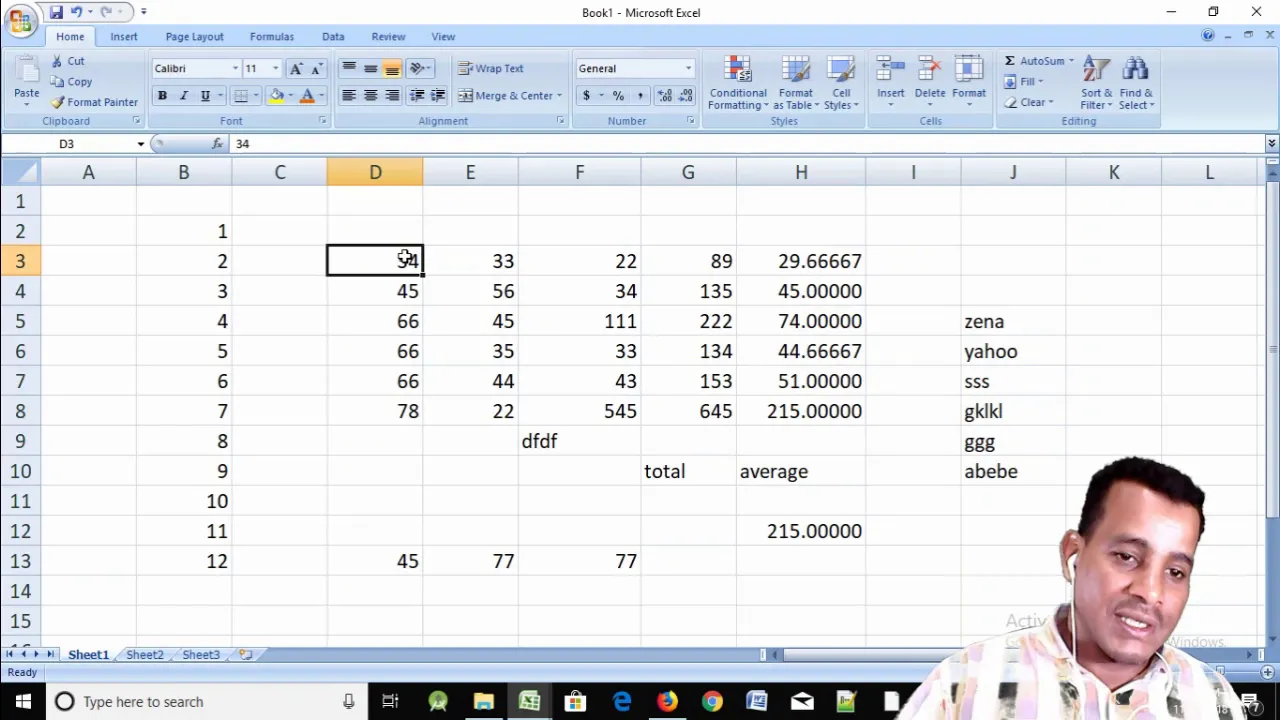Viewport: 1280px width, 720px height.
Task: Toggle Bottom Align
Action: click(x=393, y=68)
